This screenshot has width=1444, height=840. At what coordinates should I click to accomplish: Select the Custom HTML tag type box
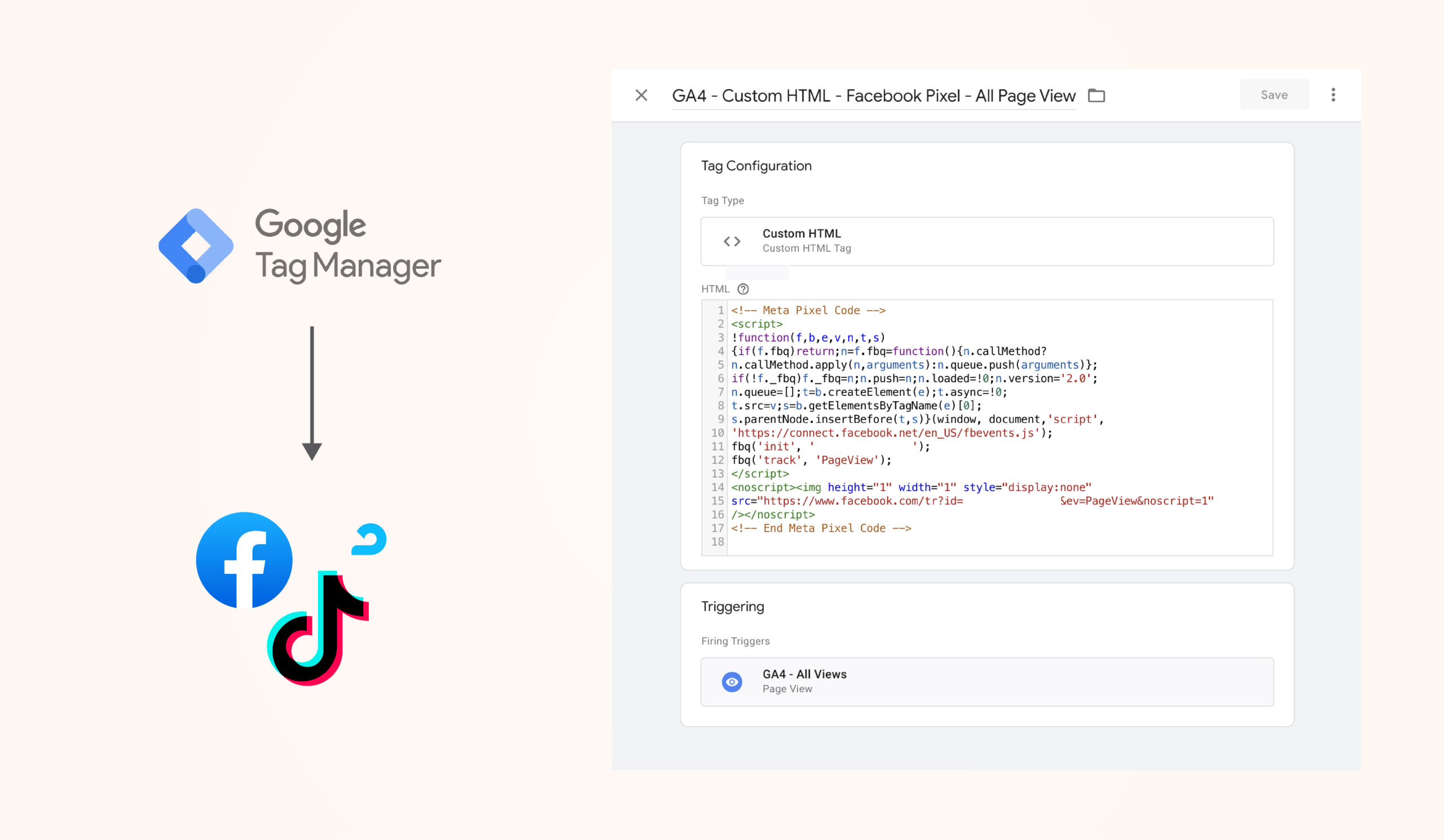pos(986,241)
